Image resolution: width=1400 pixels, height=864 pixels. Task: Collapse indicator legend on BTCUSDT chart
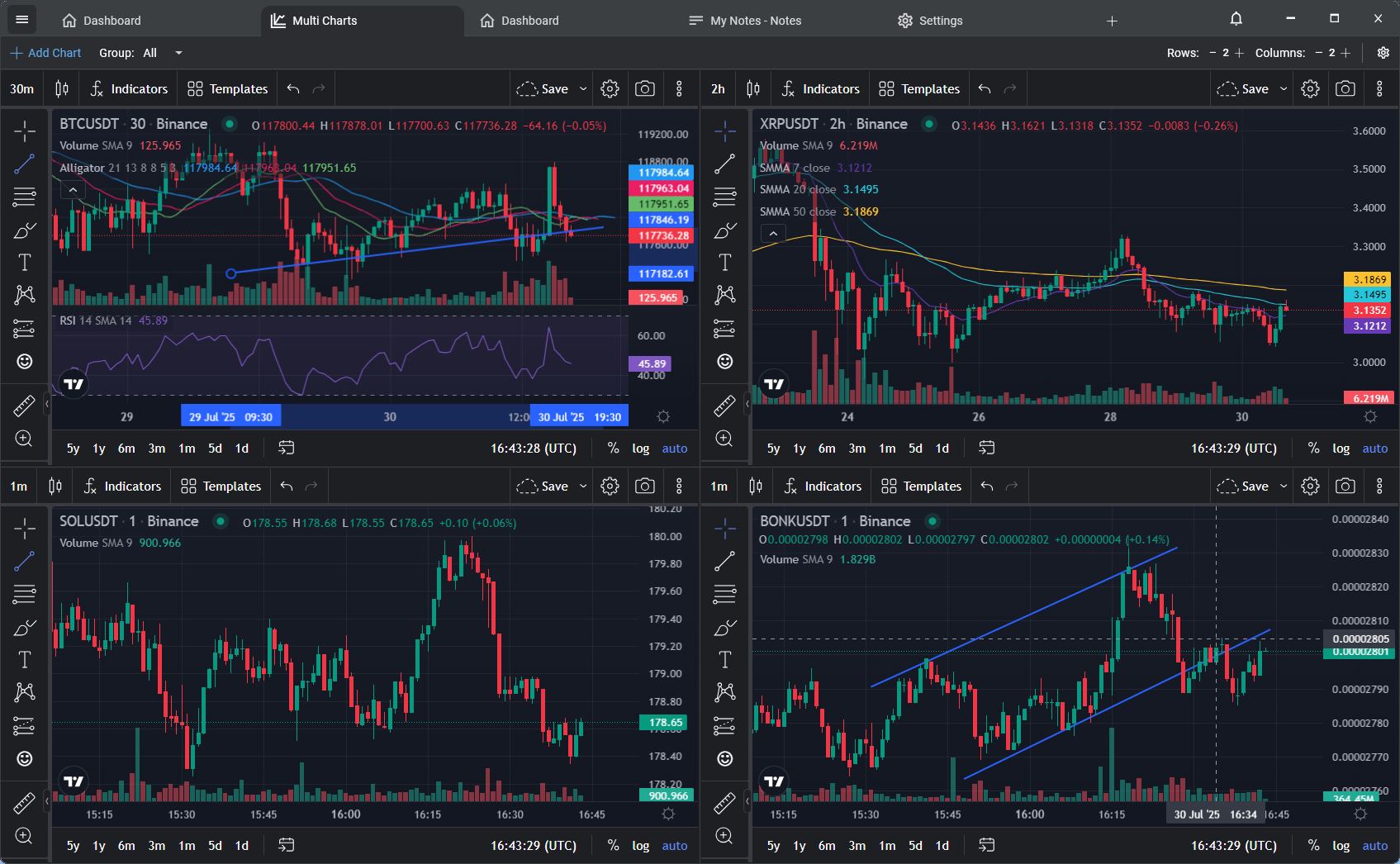click(x=73, y=190)
